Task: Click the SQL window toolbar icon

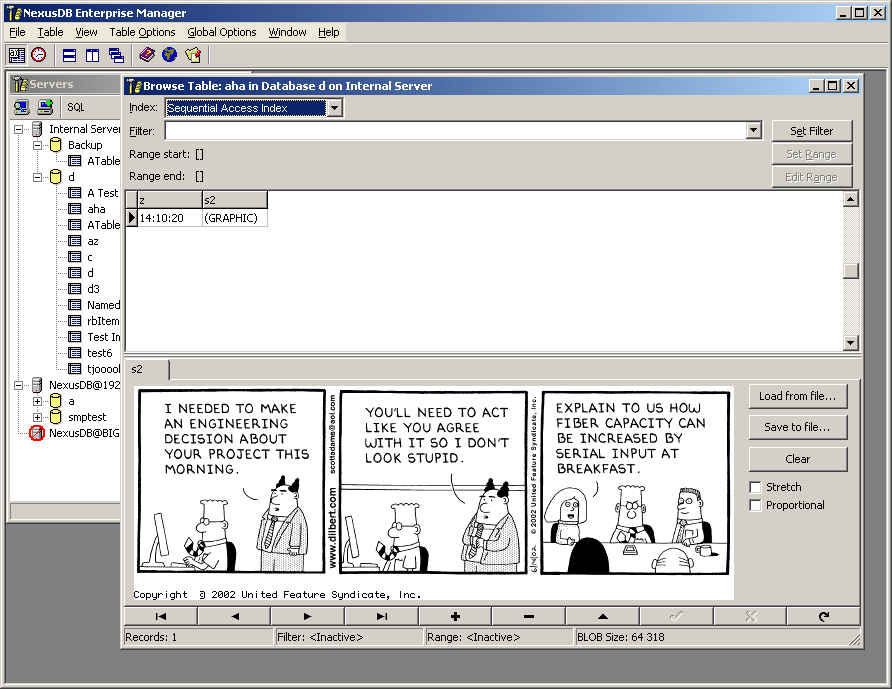Action: pos(16,55)
